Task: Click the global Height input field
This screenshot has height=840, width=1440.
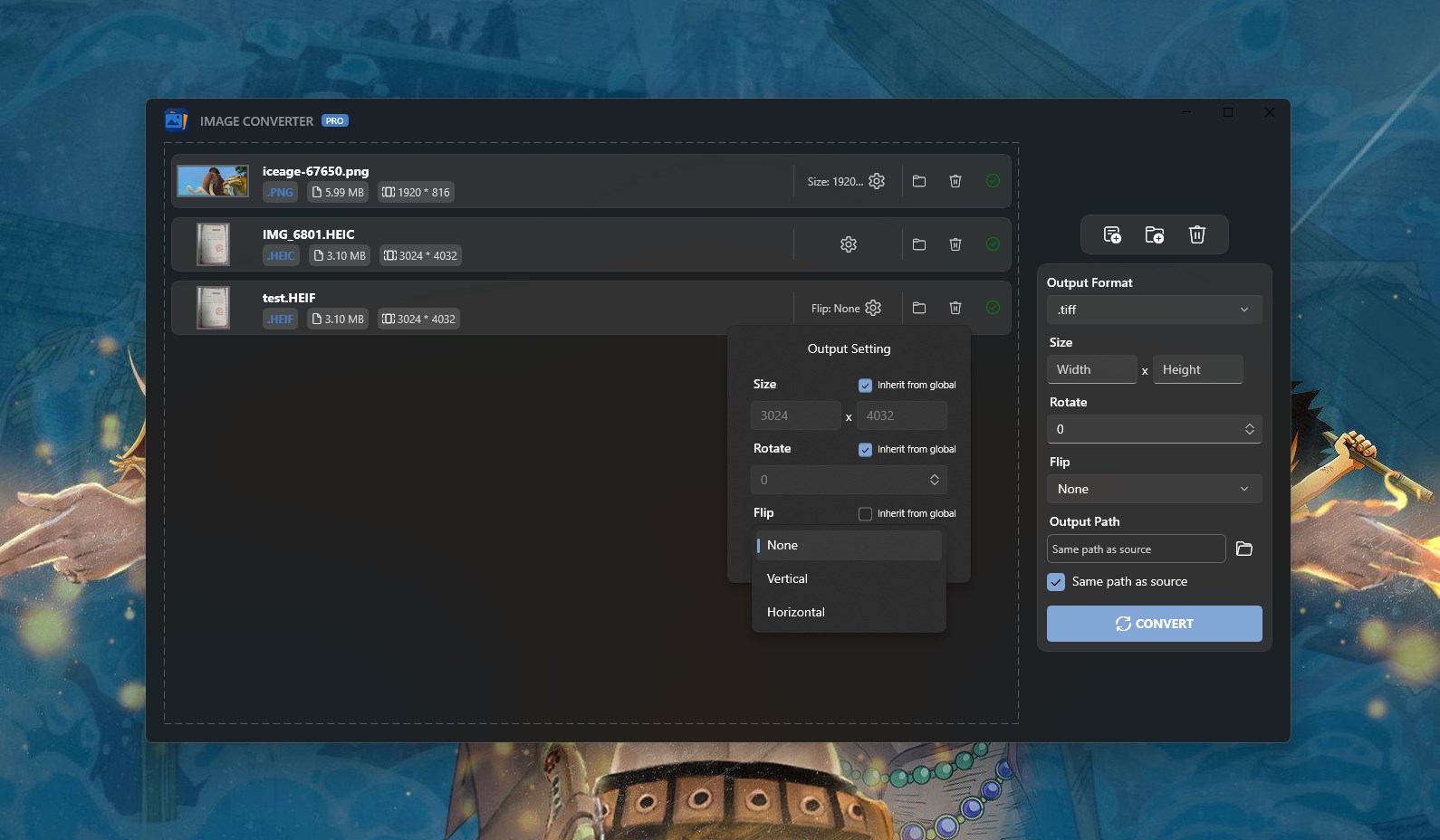Action: (x=1197, y=369)
